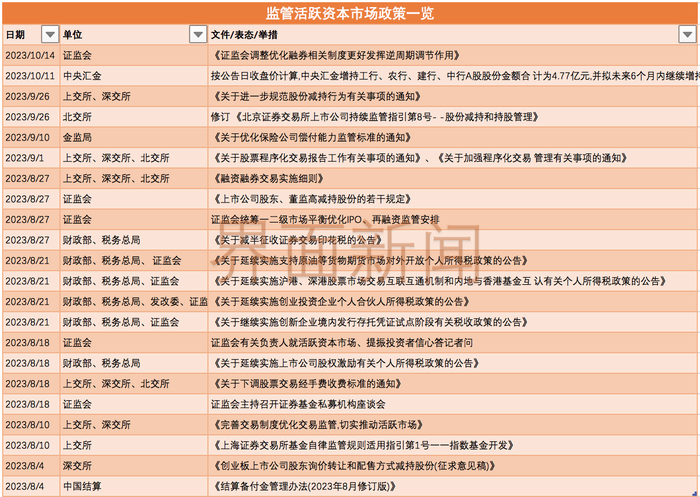Click the 2023/9/10 date cell
Image resolution: width=700 pixels, height=497 pixels.
click(31, 138)
